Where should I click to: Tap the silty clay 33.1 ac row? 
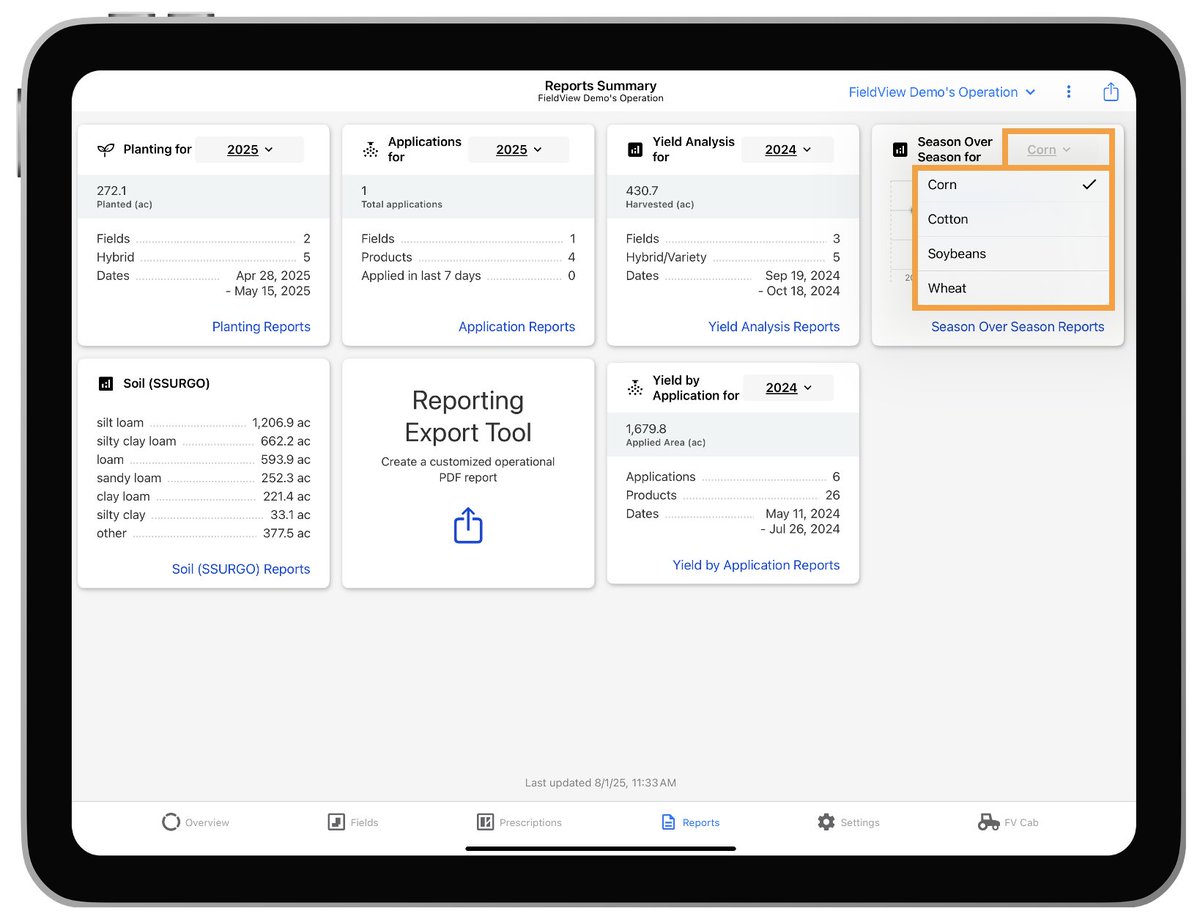[204, 515]
